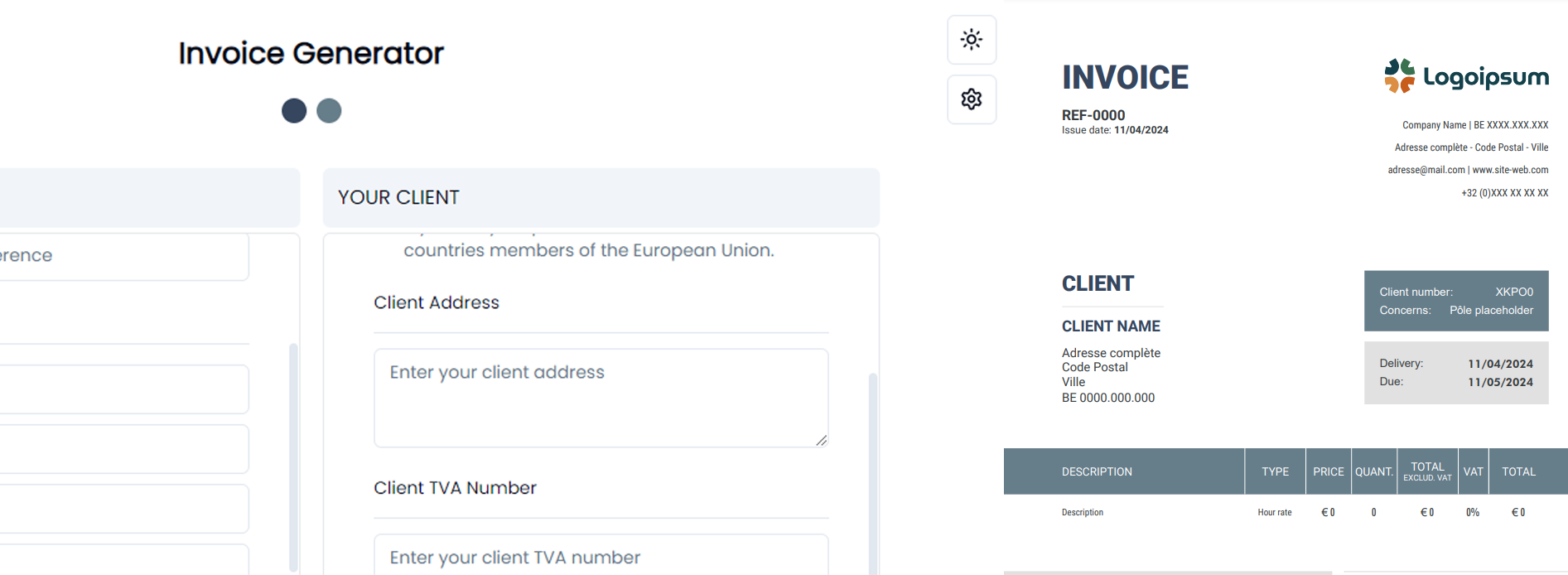This screenshot has width=1568, height=575.
Task: Open settings with the gear icon
Action: 972,99
